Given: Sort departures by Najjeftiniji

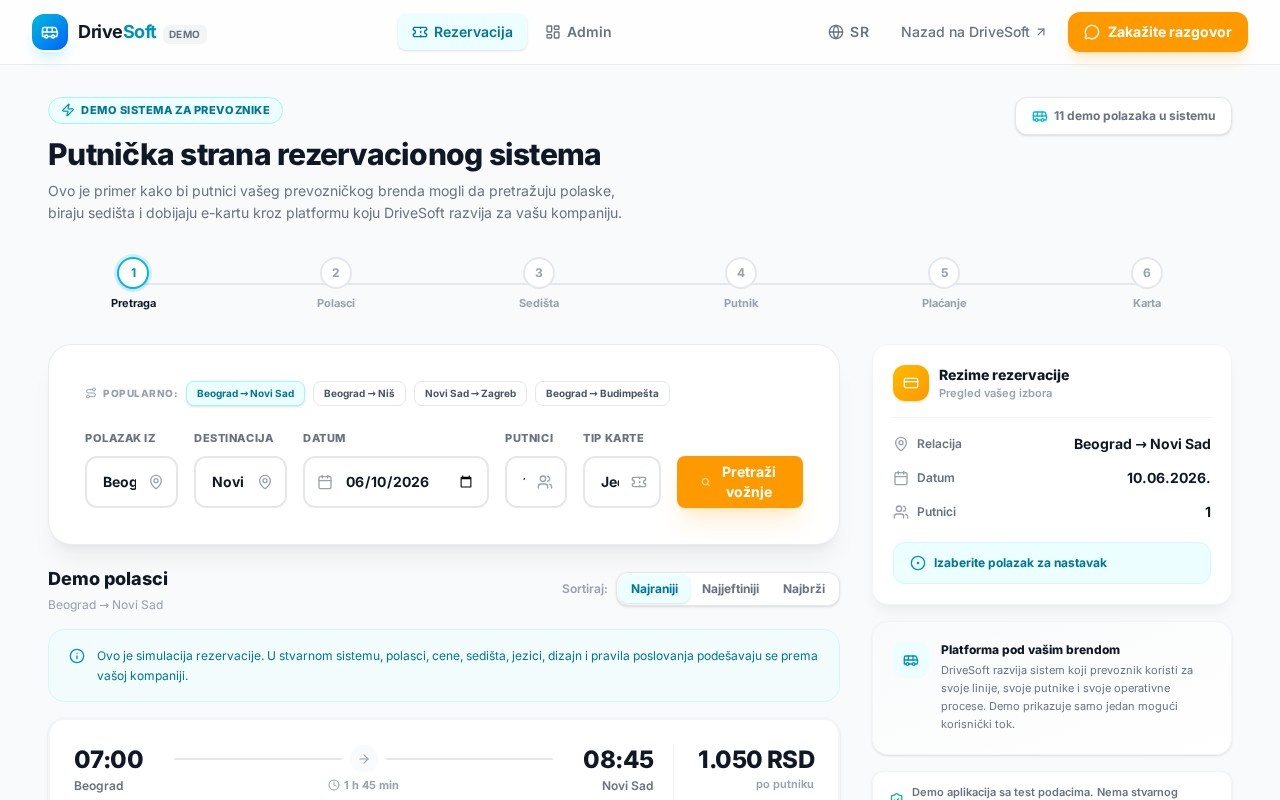Looking at the screenshot, I should click(730, 589).
